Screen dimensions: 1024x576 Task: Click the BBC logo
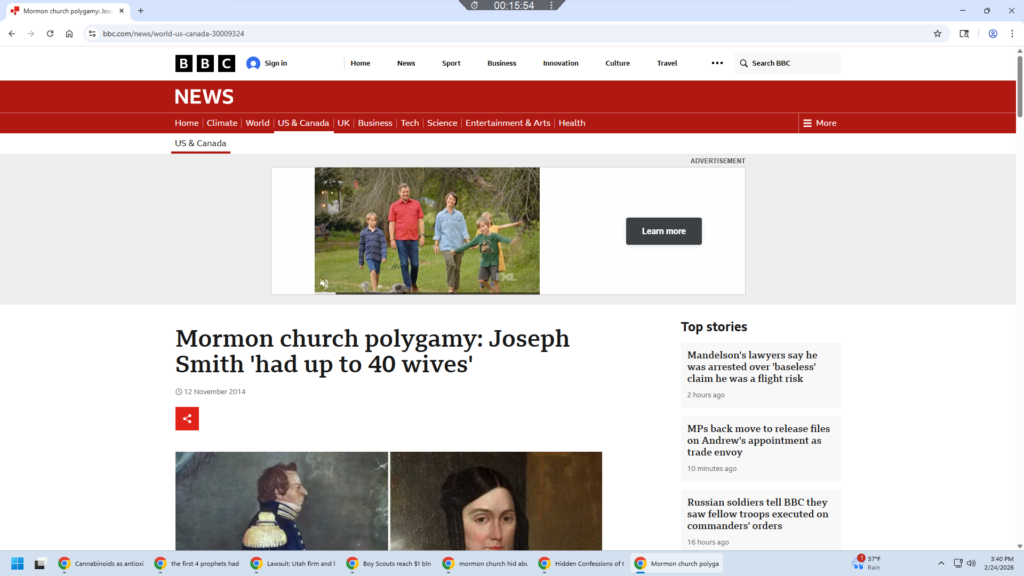pos(205,63)
